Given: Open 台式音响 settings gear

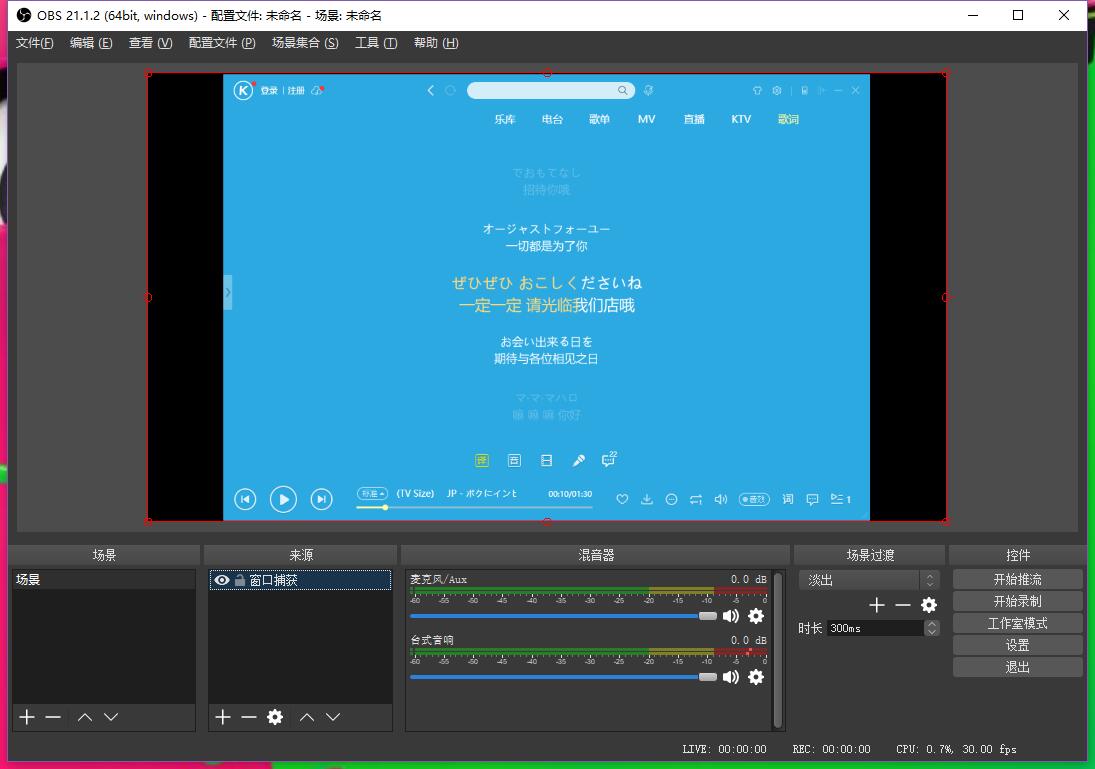Looking at the screenshot, I should tap(757, 678).
